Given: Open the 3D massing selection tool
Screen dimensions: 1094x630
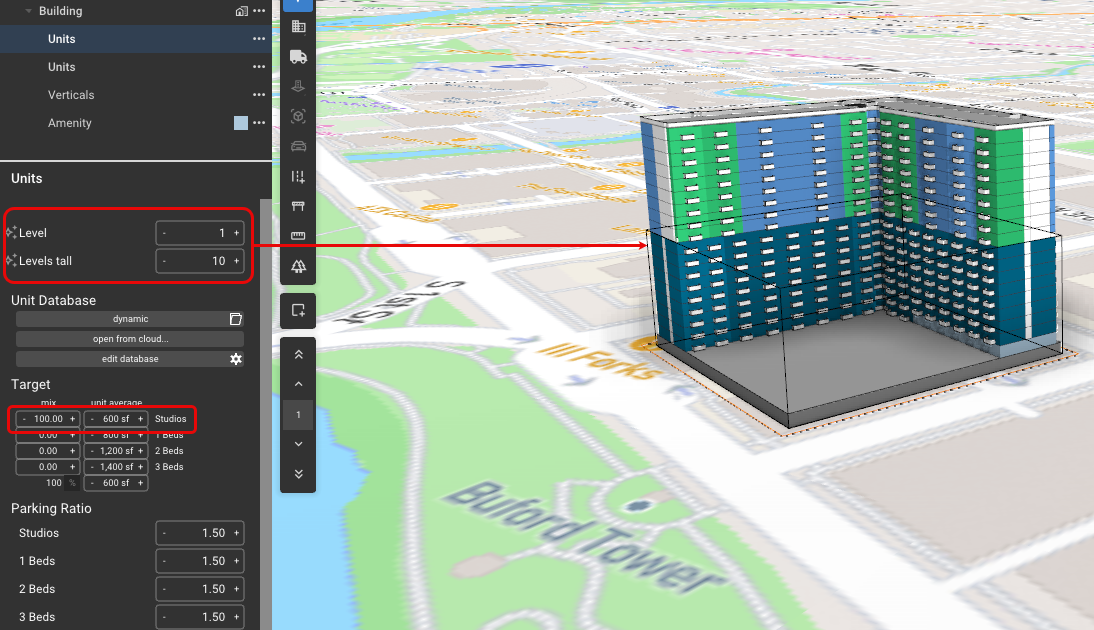Looking at the screenshot, I should [x=298, y=116].
